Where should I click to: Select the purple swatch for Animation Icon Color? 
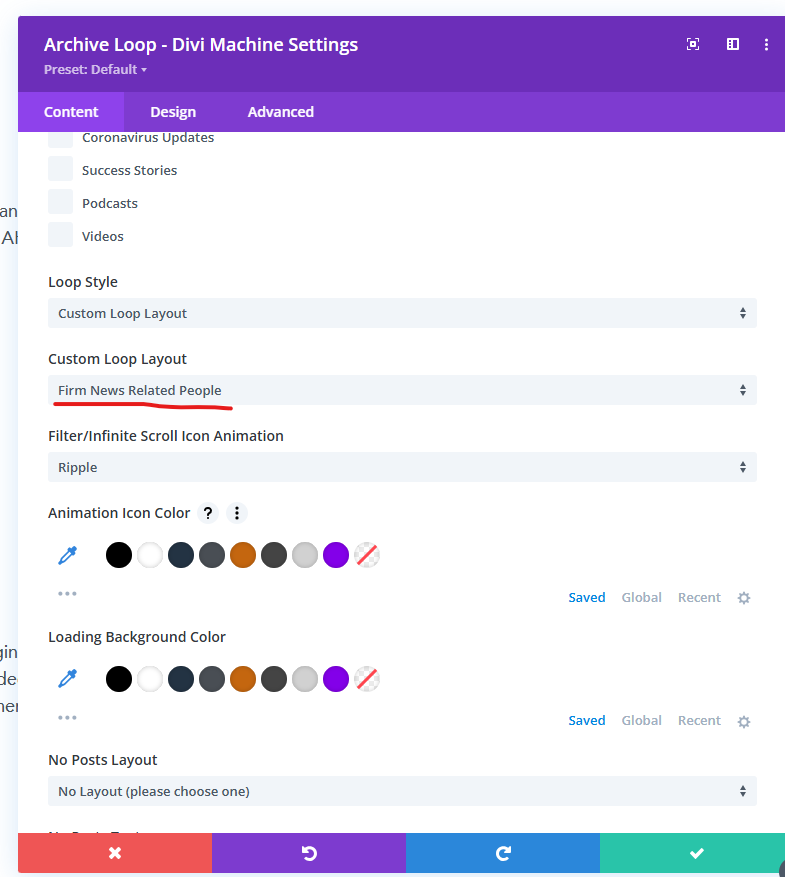(x=336, y=555)
